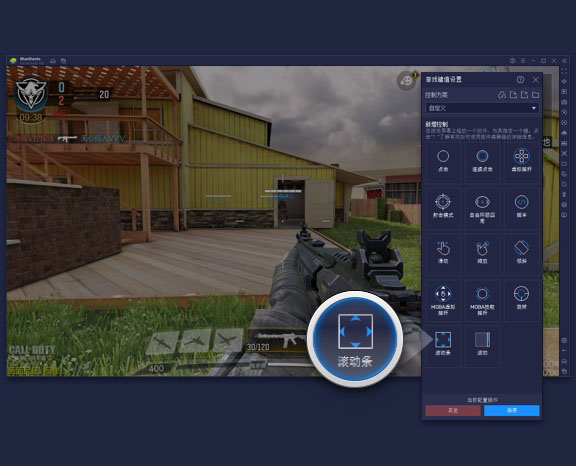Open the control scheme folder icon
The image size is (576, 466).
pos(535,95)
